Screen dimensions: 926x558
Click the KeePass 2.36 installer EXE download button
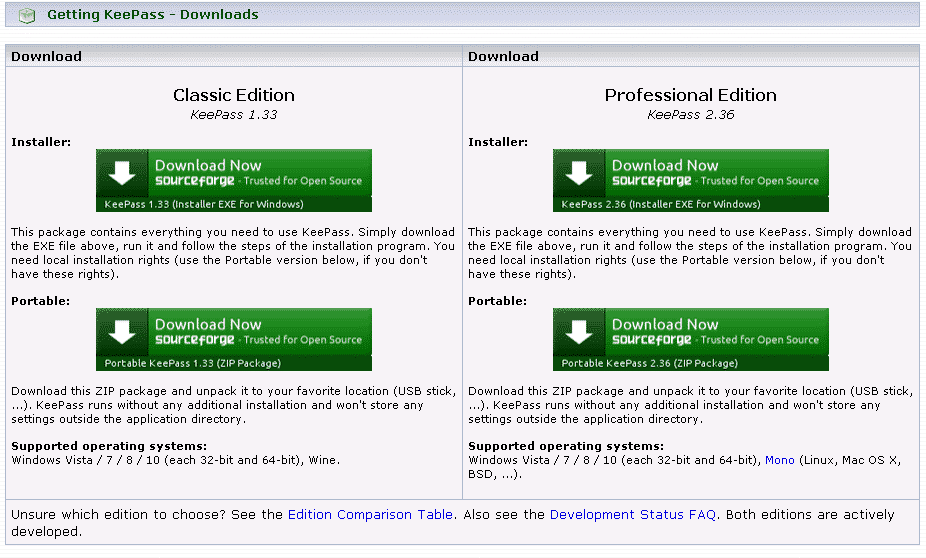pyautogui.click(x=690, y=180)
